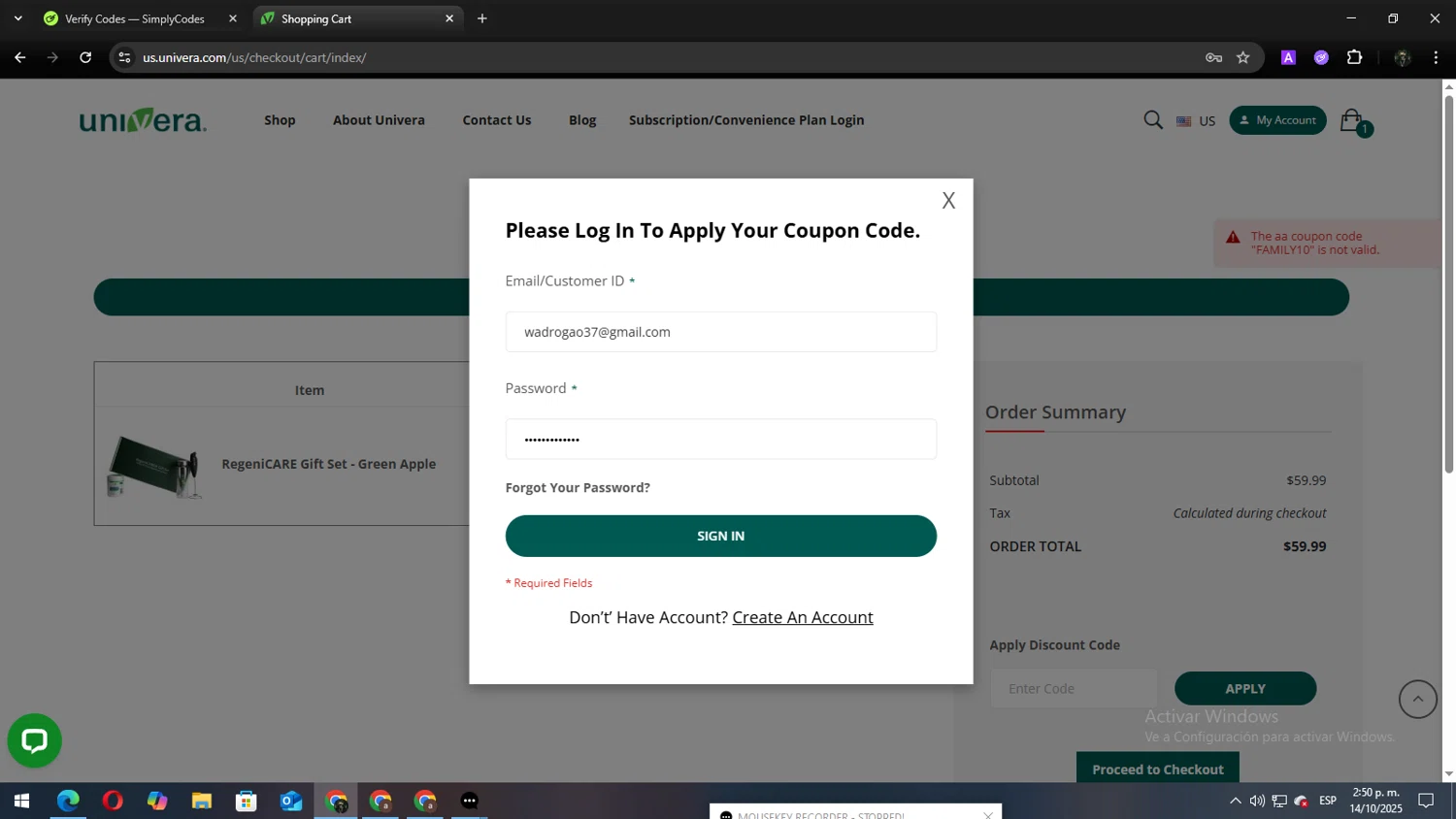Open the notification center icon
This screenshot has height=819, width=1456.
[x=1426, y=801]
